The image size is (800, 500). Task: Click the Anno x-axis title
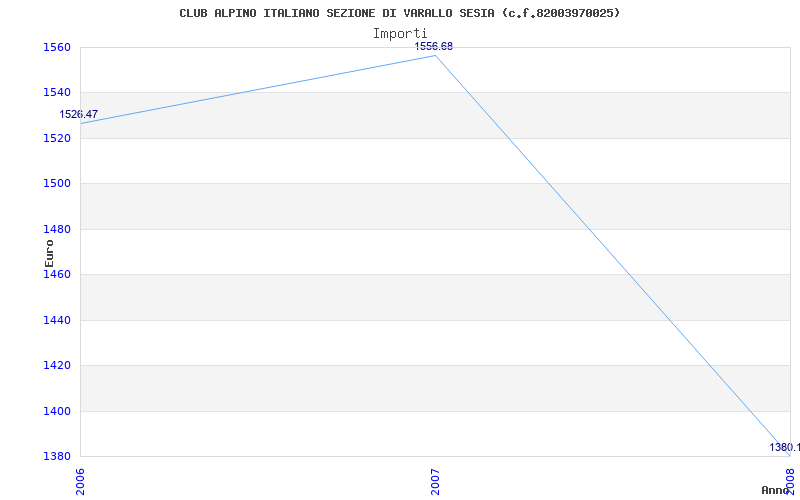775,490
